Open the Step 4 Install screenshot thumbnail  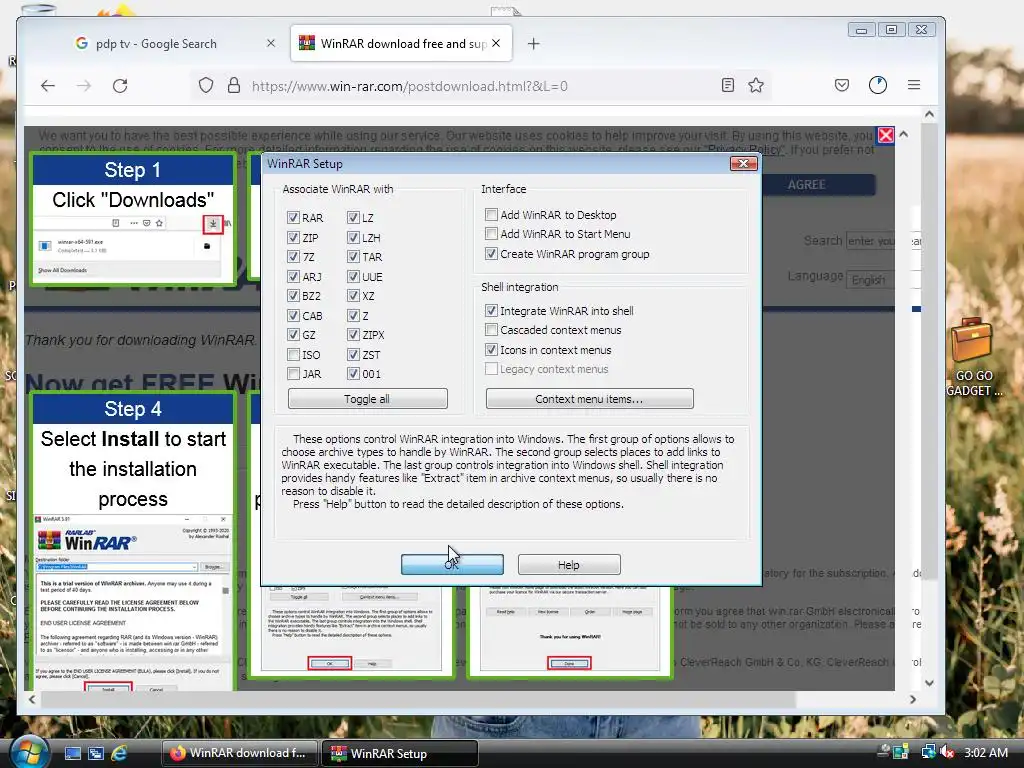coord(133,602)
